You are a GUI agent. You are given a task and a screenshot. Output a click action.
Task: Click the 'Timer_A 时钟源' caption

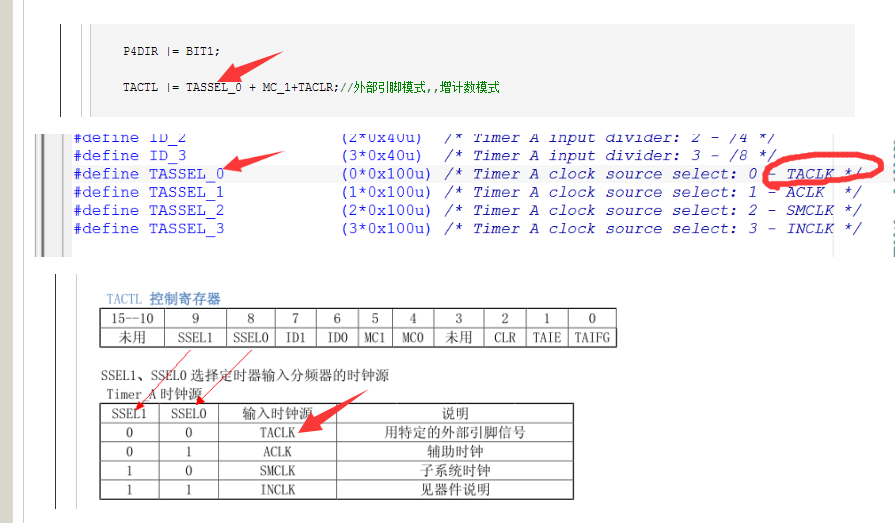154,394
